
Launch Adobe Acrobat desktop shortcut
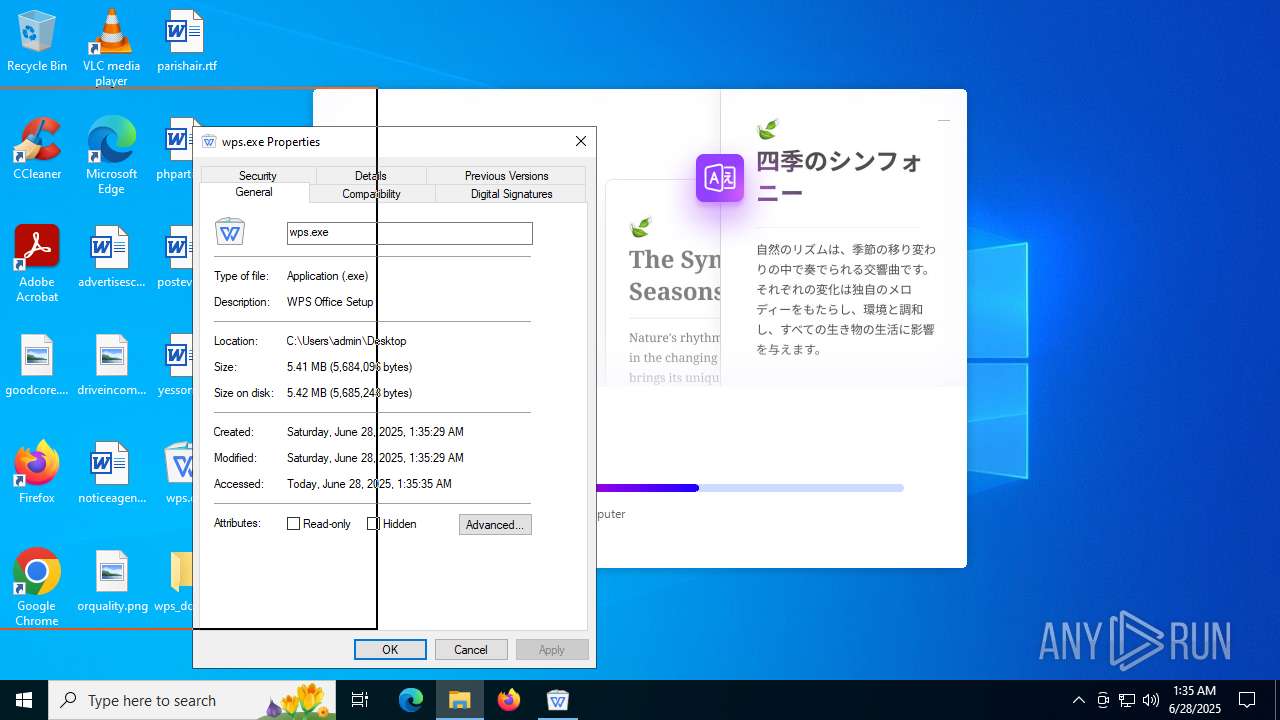point(37,263)
